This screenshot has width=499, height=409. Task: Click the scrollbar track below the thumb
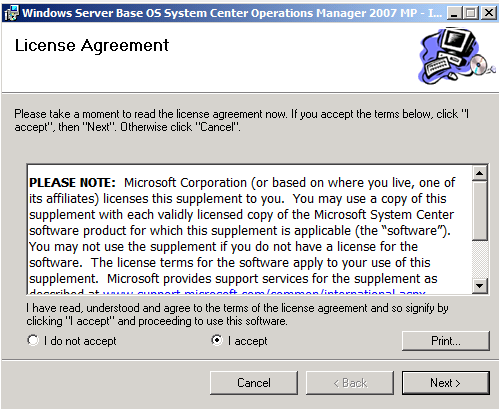pos(480,259)
